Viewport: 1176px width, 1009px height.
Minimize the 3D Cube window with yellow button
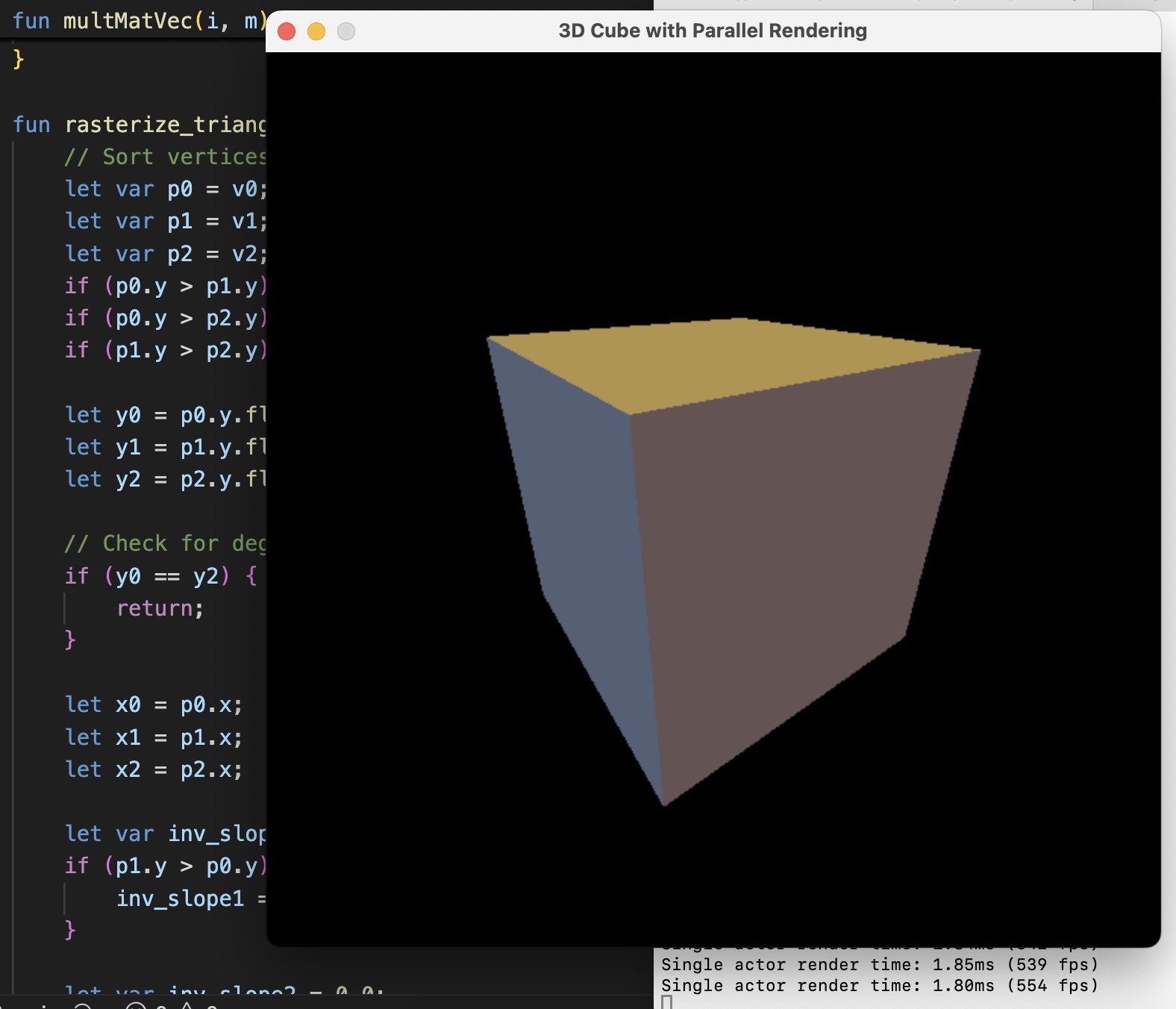coord(316,31)
